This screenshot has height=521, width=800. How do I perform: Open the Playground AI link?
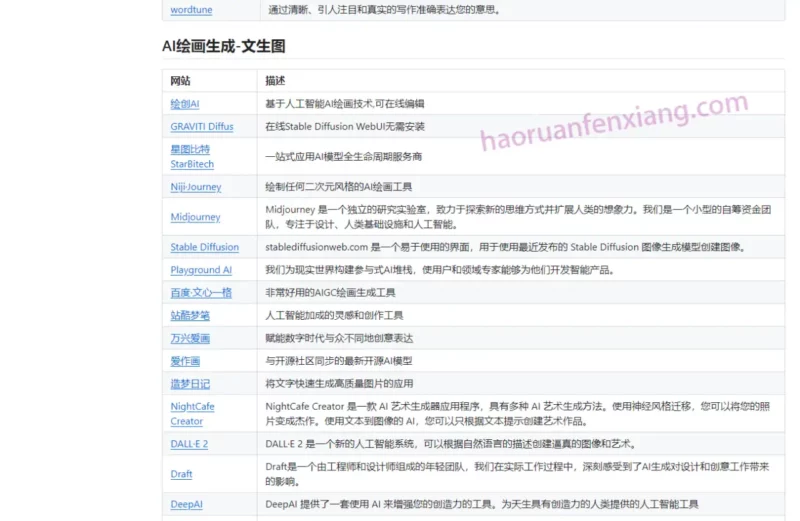click(x=201, y=270)
